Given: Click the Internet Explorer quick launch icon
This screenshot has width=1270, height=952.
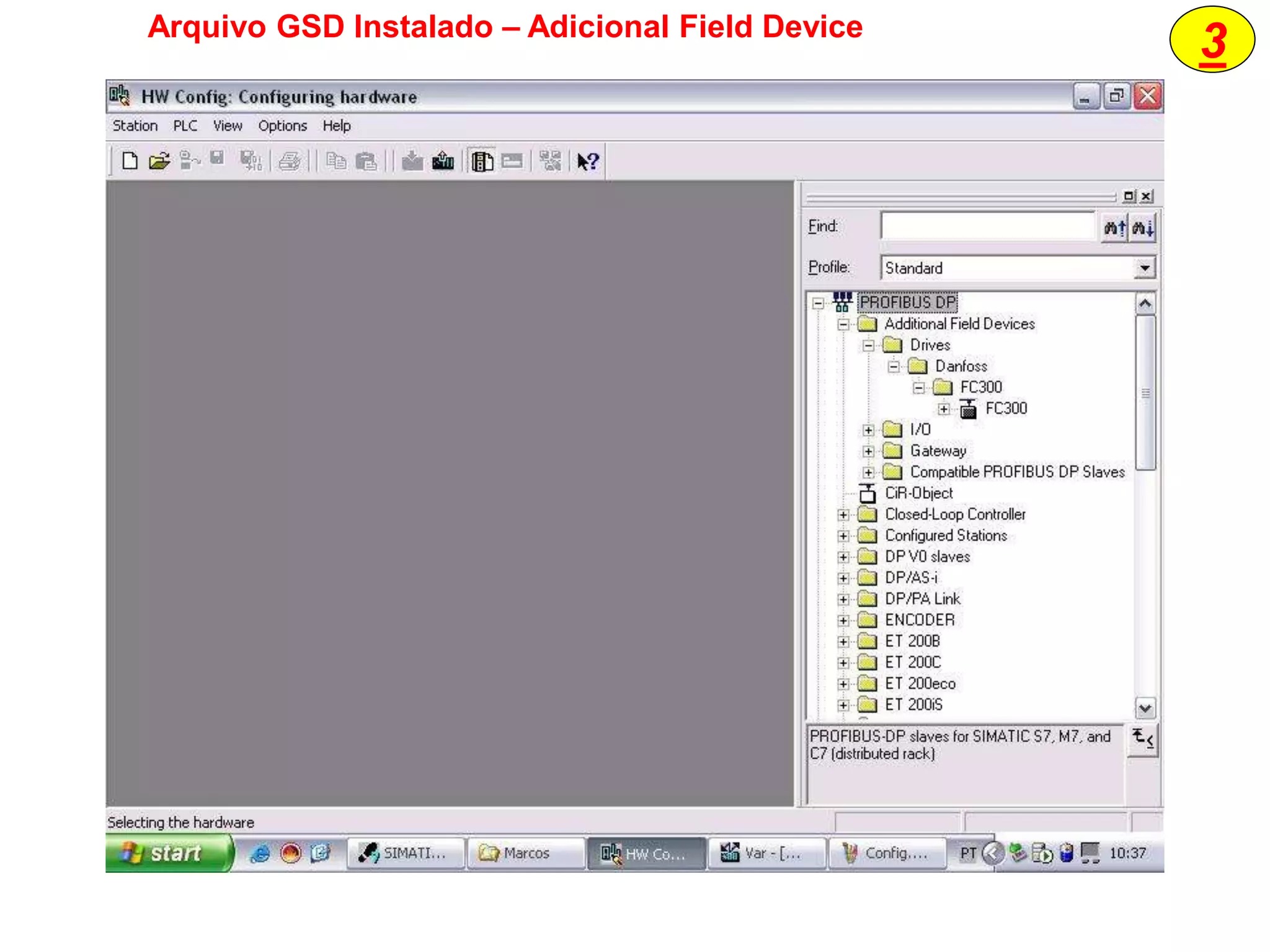Looking at the screenshot, I should [259, 853].
